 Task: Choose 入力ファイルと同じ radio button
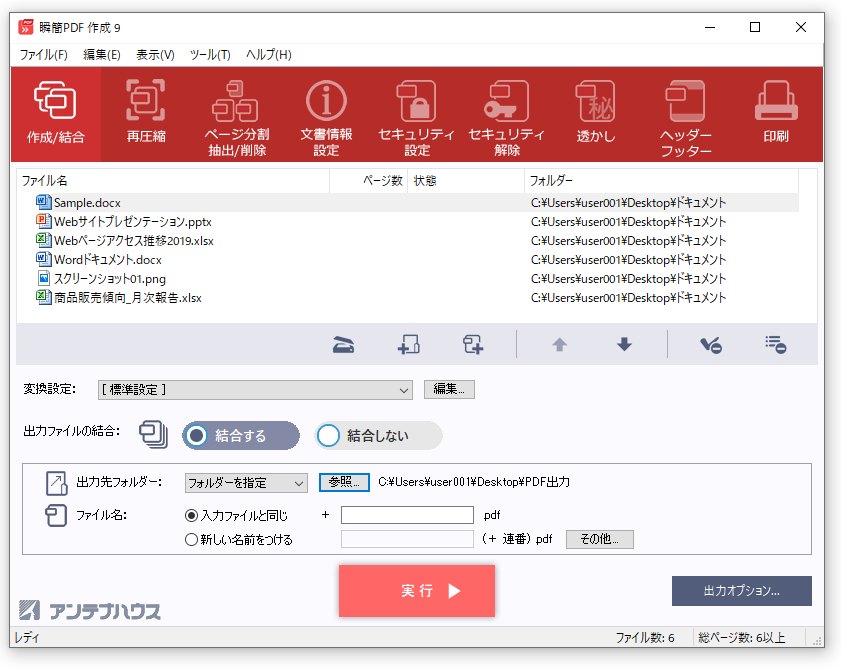[236, 516]
